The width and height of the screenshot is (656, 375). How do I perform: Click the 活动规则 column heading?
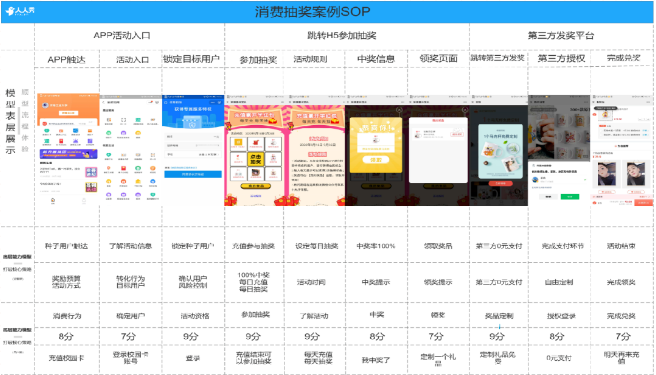310,59
